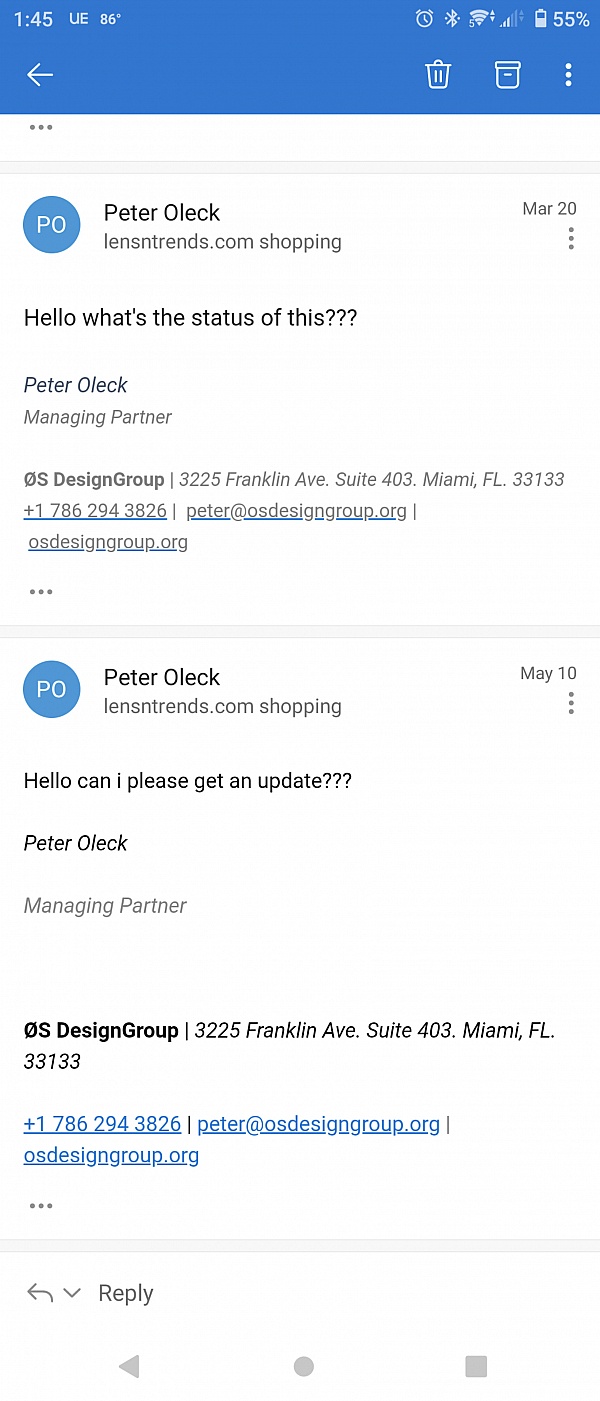
Task: Tap the Reply button
Action: 126,1293
